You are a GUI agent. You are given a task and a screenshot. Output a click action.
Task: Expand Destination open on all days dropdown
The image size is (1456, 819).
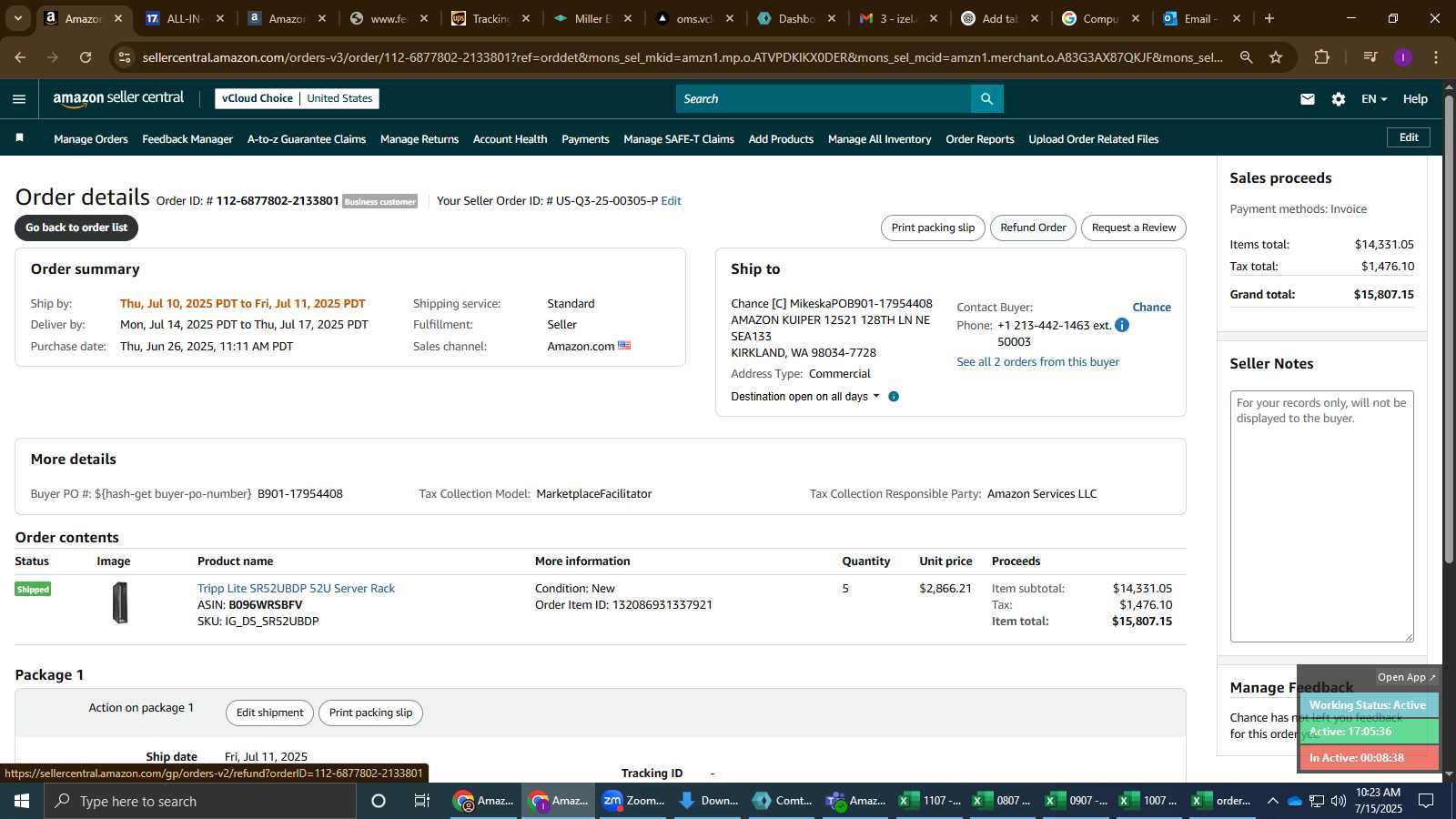(805, 397)
